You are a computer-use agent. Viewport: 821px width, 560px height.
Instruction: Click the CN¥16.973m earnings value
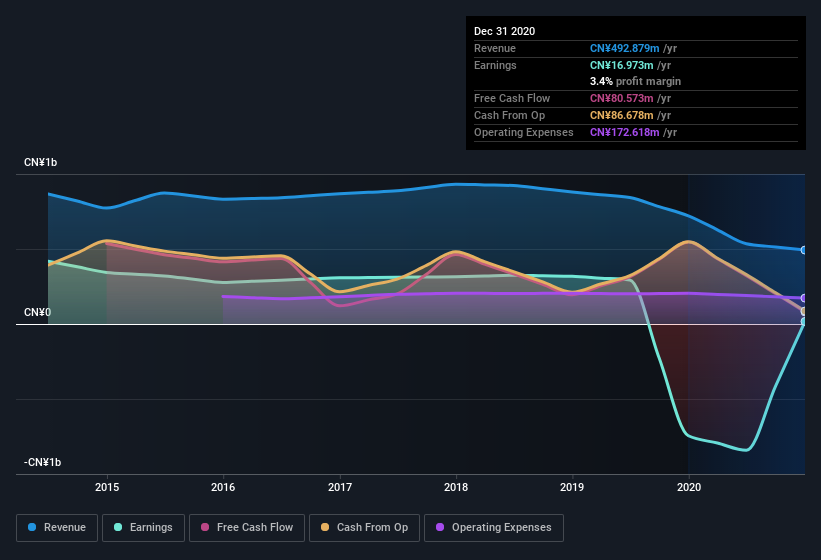point(622,65)
